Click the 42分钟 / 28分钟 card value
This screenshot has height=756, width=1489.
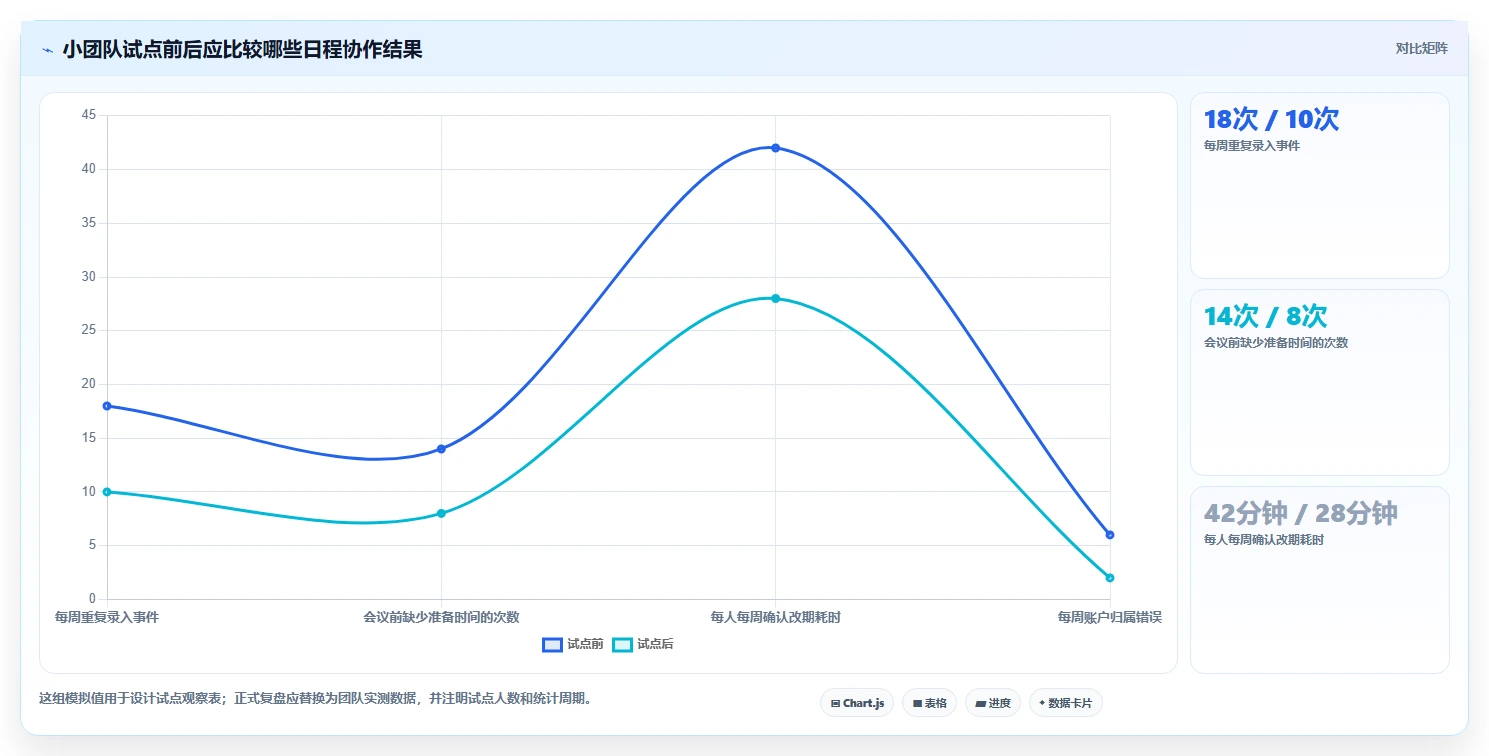coord(1300,513)
